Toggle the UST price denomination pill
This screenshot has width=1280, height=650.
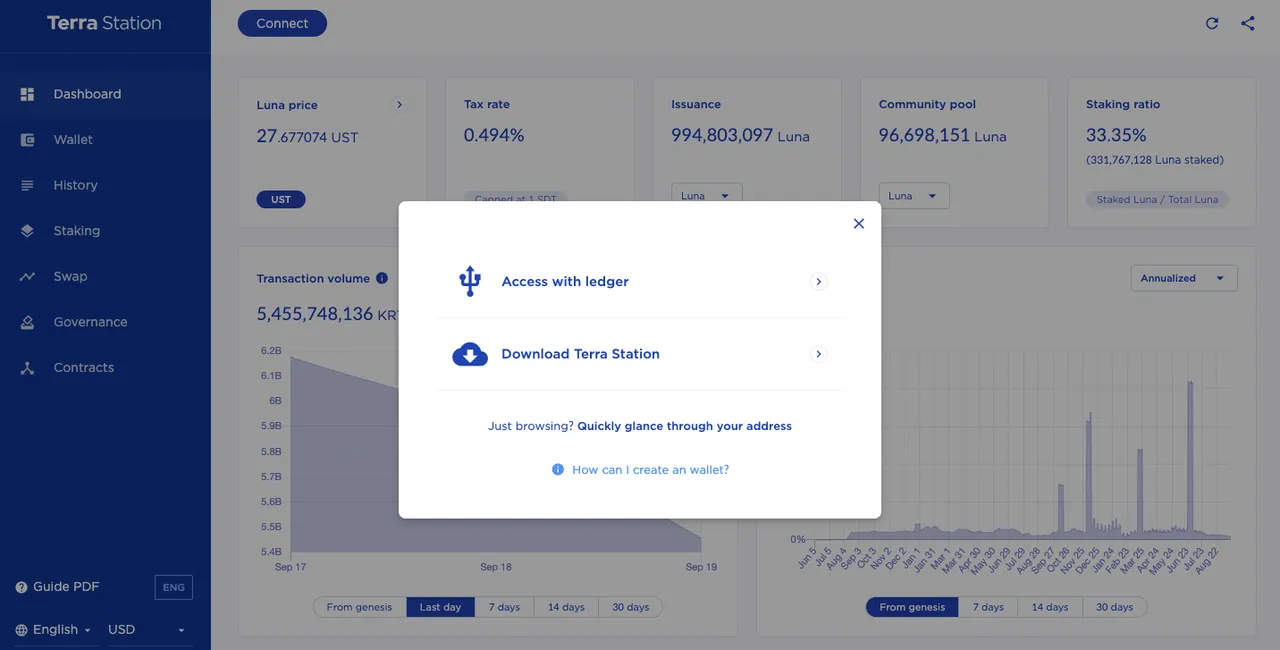pos(281,199)
